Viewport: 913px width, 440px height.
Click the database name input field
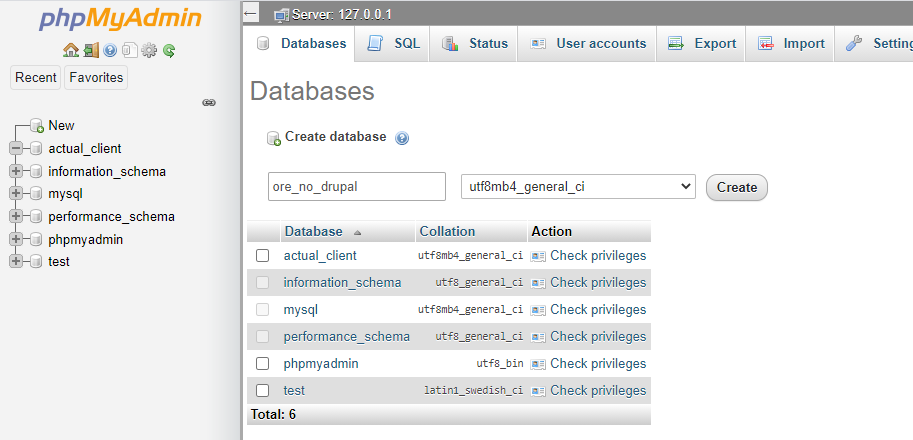pos(357,186)
